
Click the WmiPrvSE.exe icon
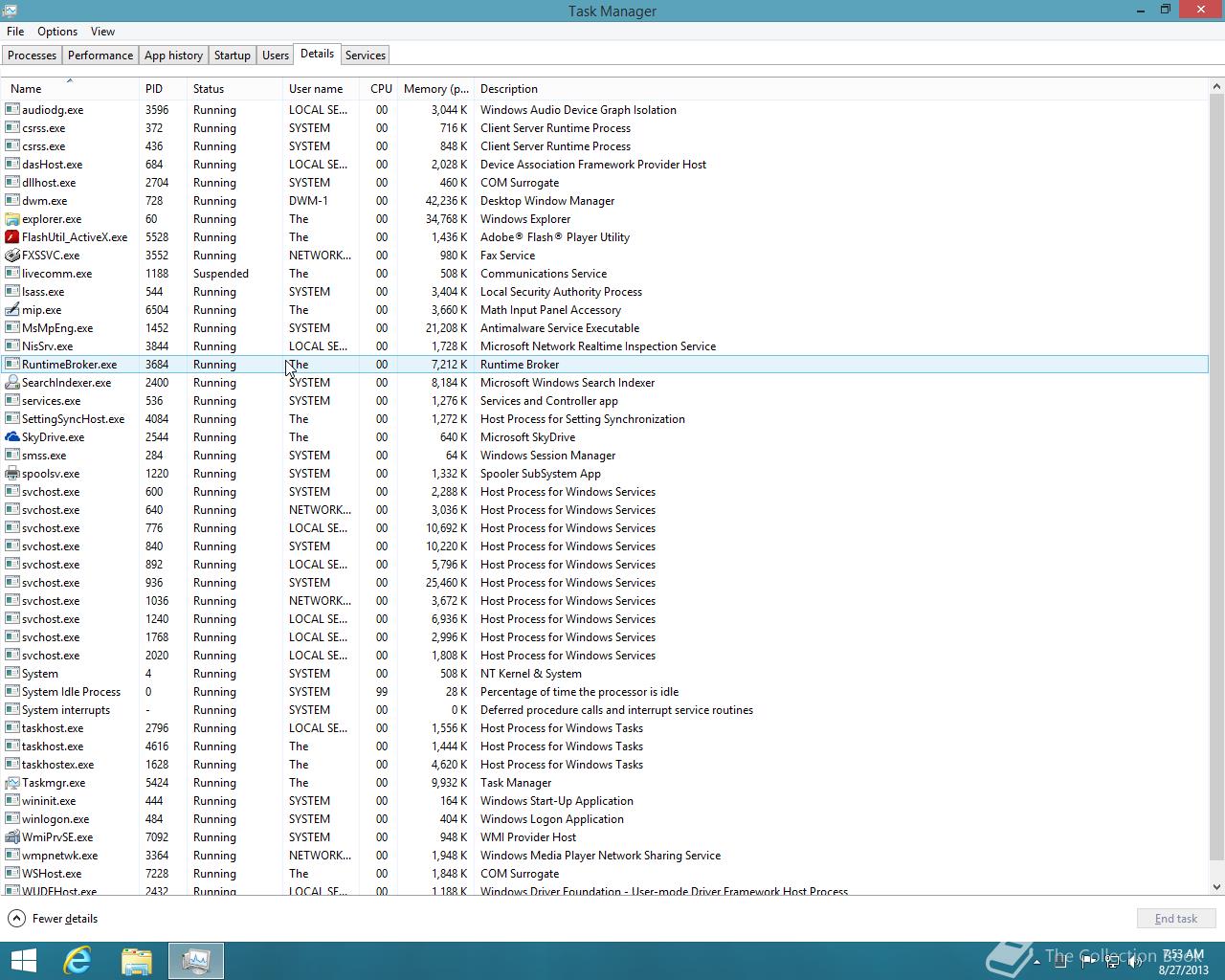coord(12,836)
